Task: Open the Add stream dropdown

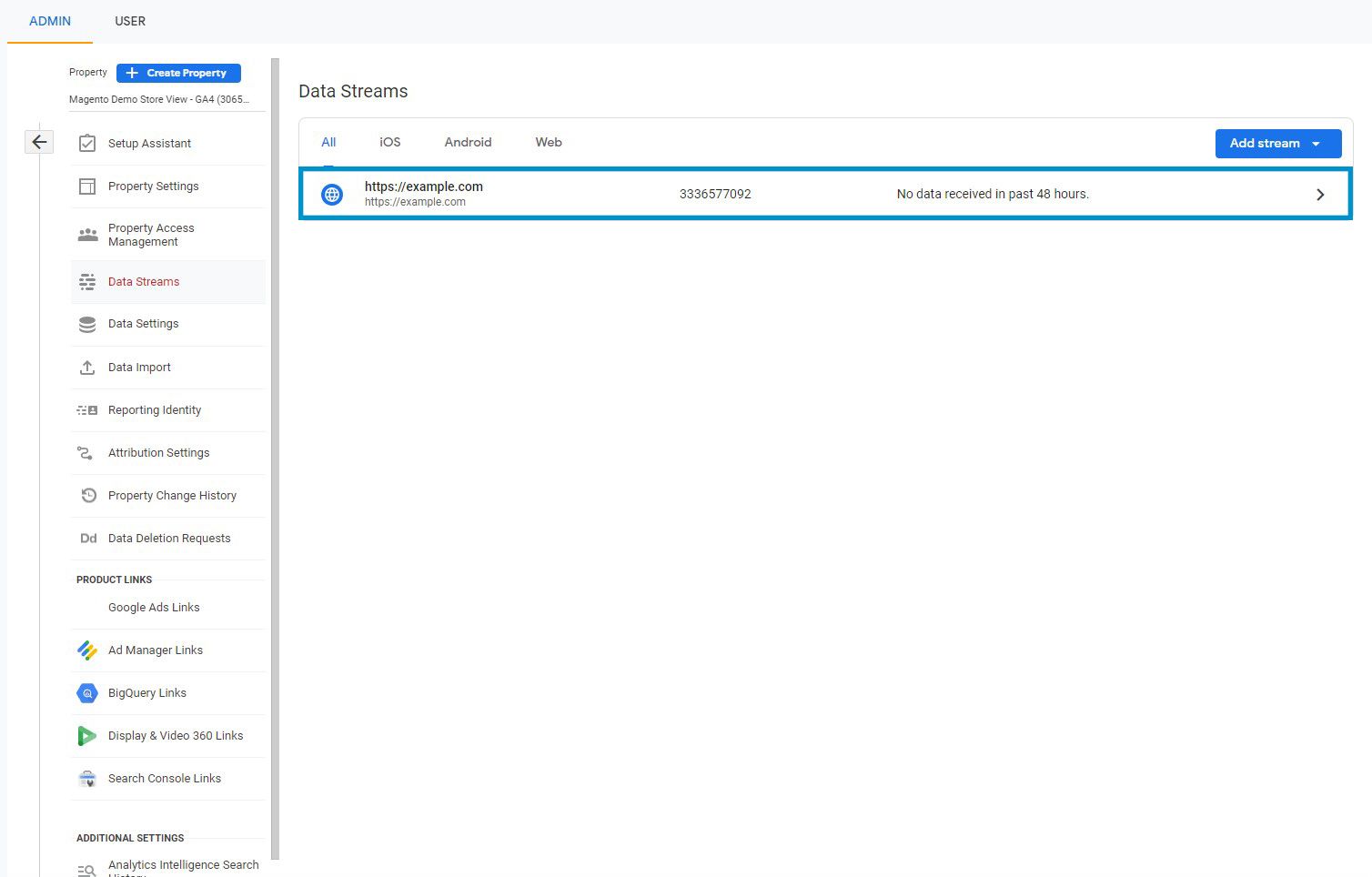Action: pyautogui.click(x=1277, y=143)
